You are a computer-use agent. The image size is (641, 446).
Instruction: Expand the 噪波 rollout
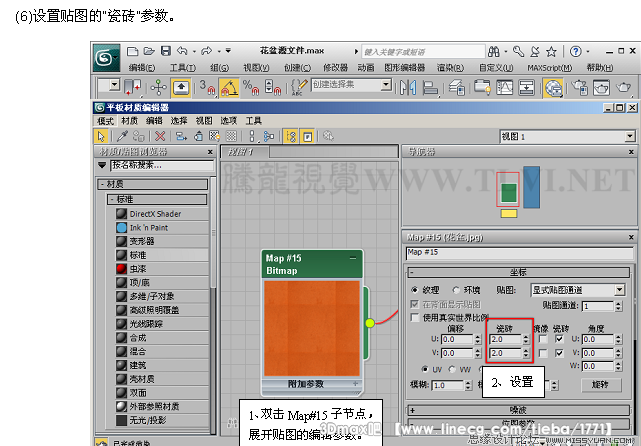519,410
